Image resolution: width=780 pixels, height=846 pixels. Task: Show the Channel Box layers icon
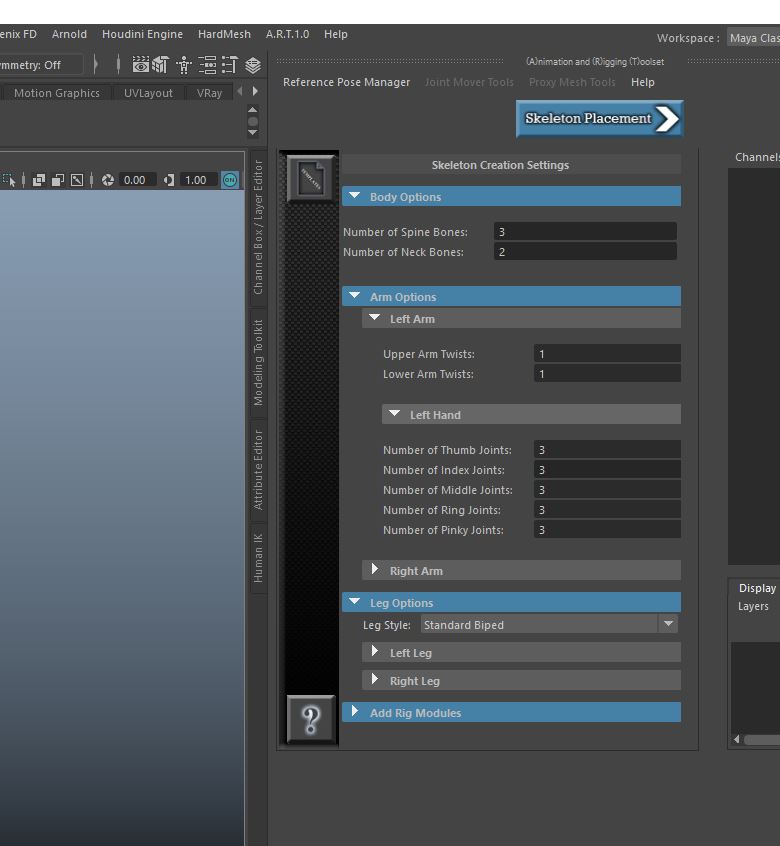point(253,65)
